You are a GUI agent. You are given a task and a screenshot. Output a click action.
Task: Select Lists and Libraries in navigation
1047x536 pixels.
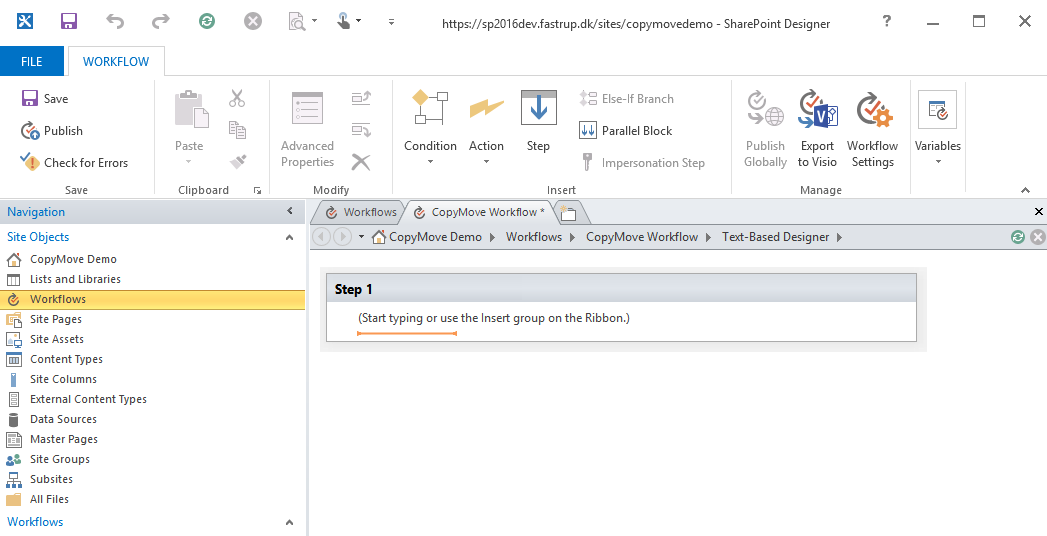[x=75, y=279]
